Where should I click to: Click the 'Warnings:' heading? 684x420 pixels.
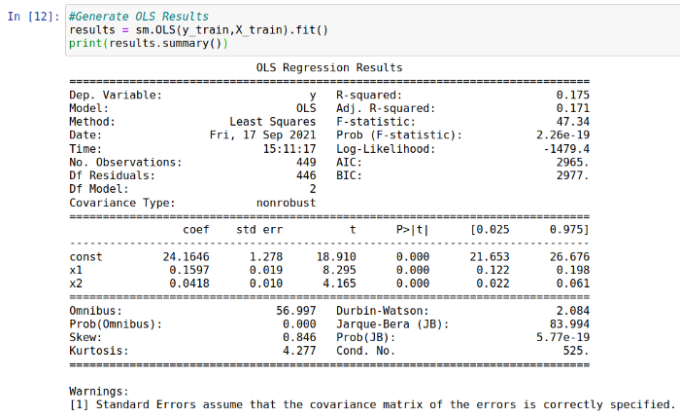[99, 391]
